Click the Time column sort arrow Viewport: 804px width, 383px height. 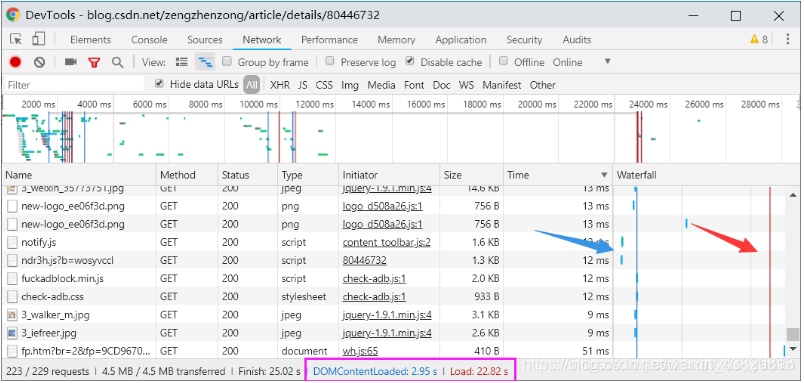pyautogui.click(x=605, y=175)
